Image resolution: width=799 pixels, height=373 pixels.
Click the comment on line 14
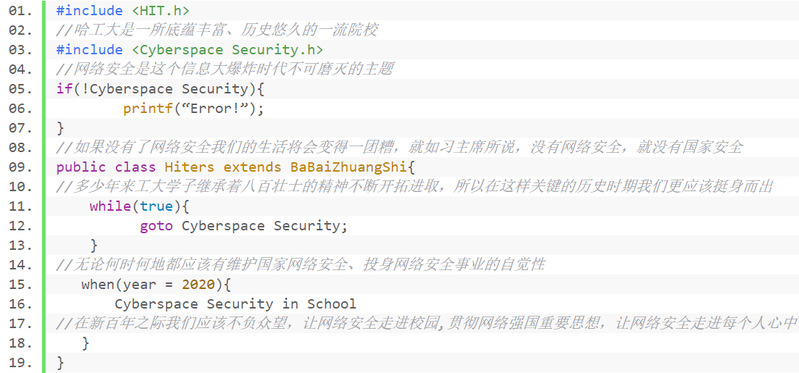pyautogui.click(x=301, y=265)
